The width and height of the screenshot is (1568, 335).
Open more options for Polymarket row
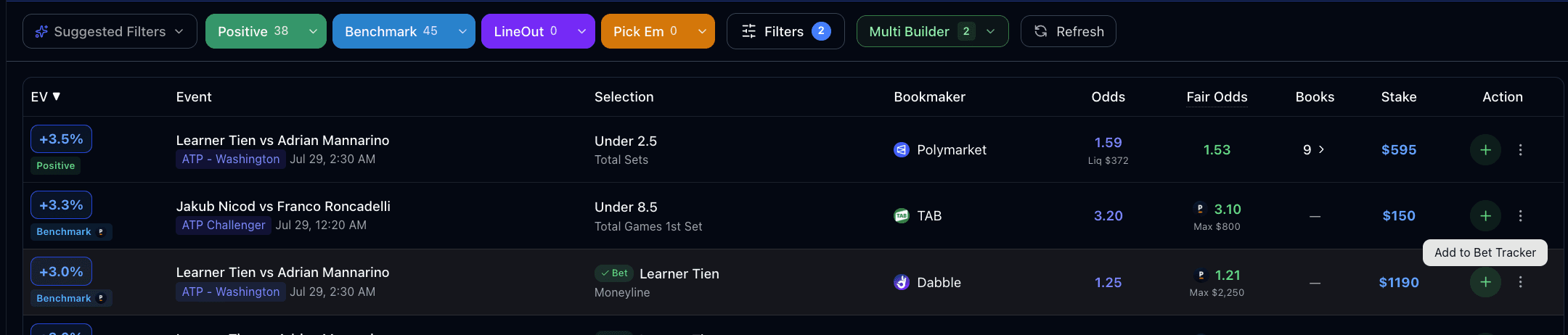pyautogui.click(x=1520, y=150)
